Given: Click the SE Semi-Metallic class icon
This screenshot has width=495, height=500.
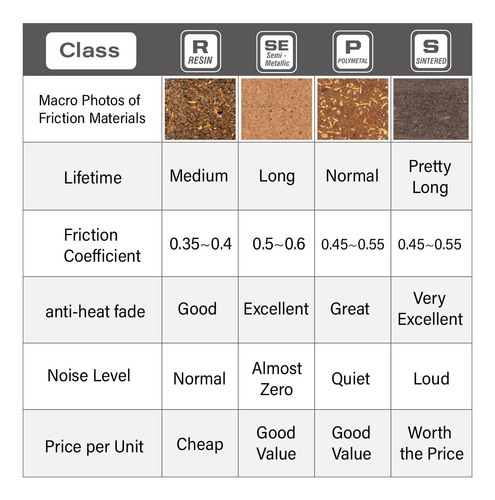Looking at the screenshot, I should tap(276, 52).
